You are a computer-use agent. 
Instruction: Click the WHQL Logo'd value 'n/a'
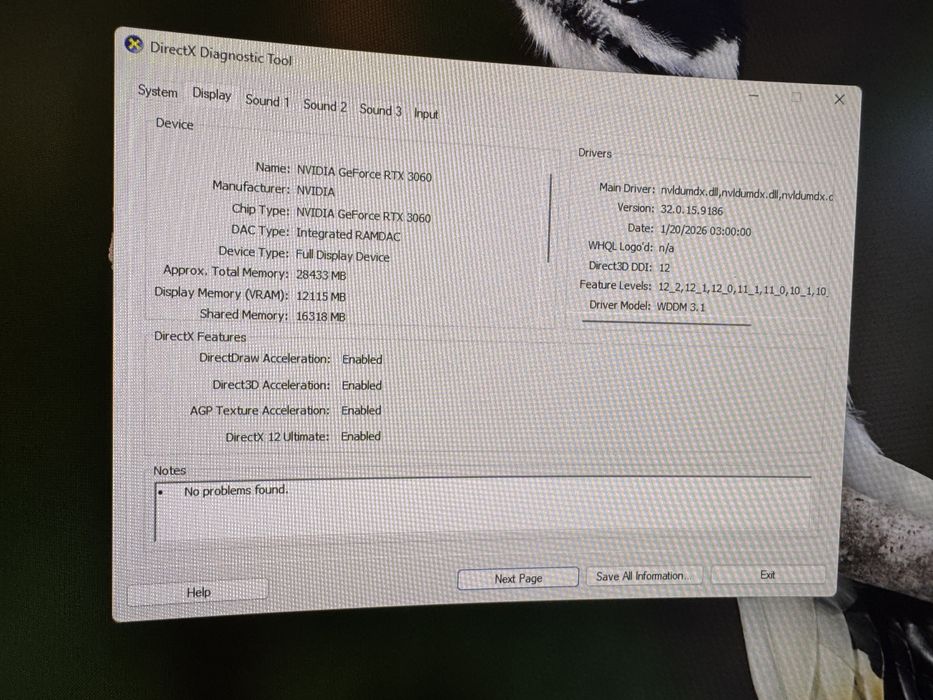pos(666,248)
